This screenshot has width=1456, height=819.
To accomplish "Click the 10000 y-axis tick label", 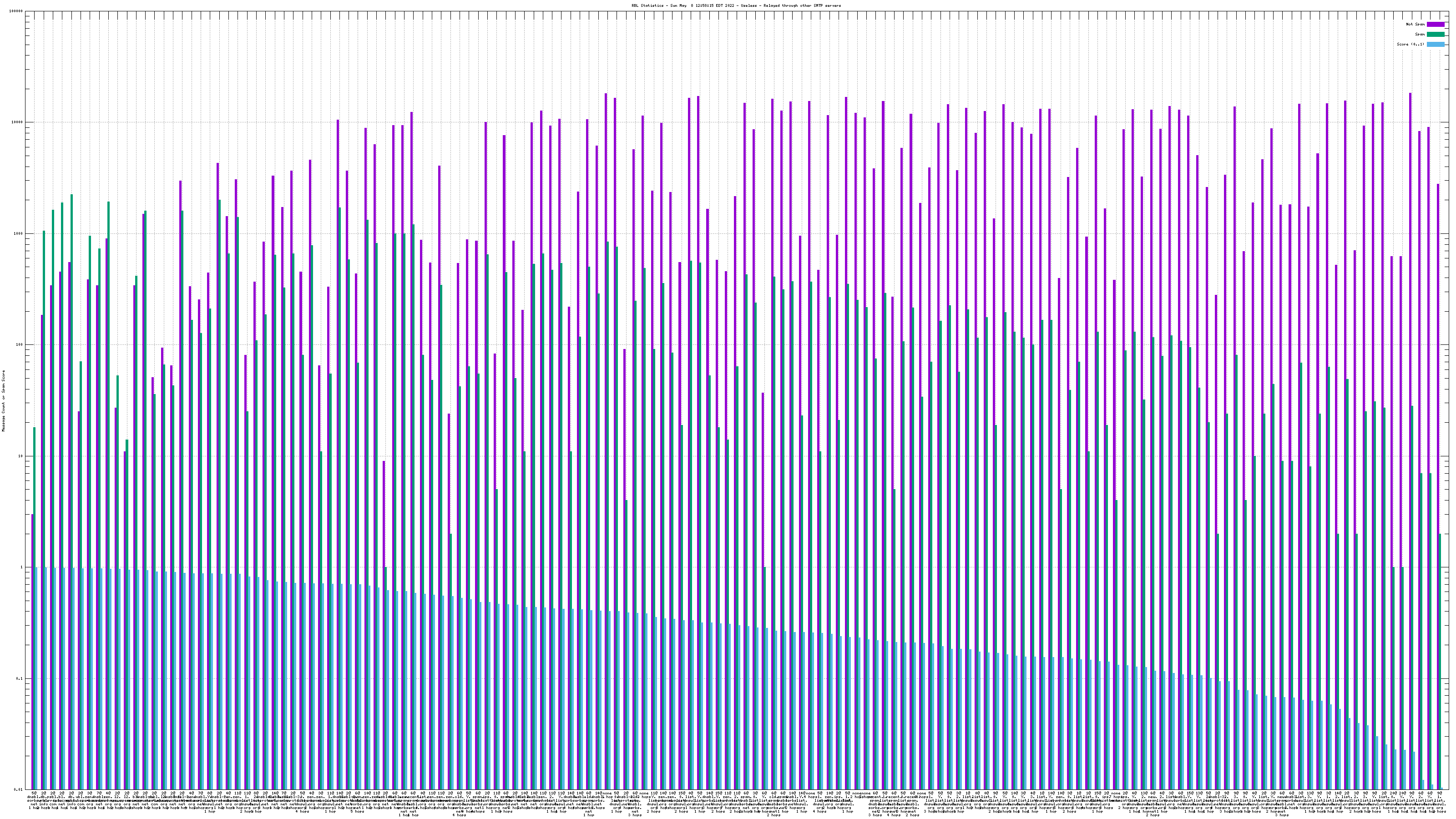I will point(18,123).
